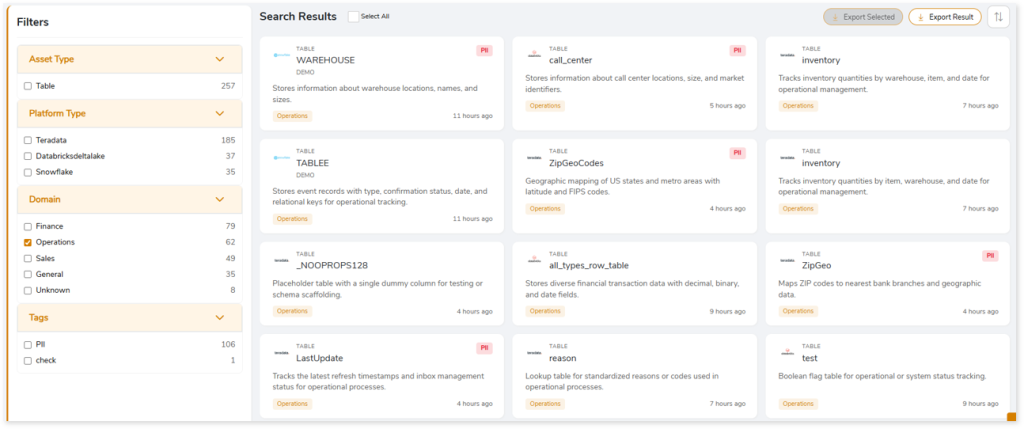Click the sort order icon button
1024x429 pixels.
[998, 17]
